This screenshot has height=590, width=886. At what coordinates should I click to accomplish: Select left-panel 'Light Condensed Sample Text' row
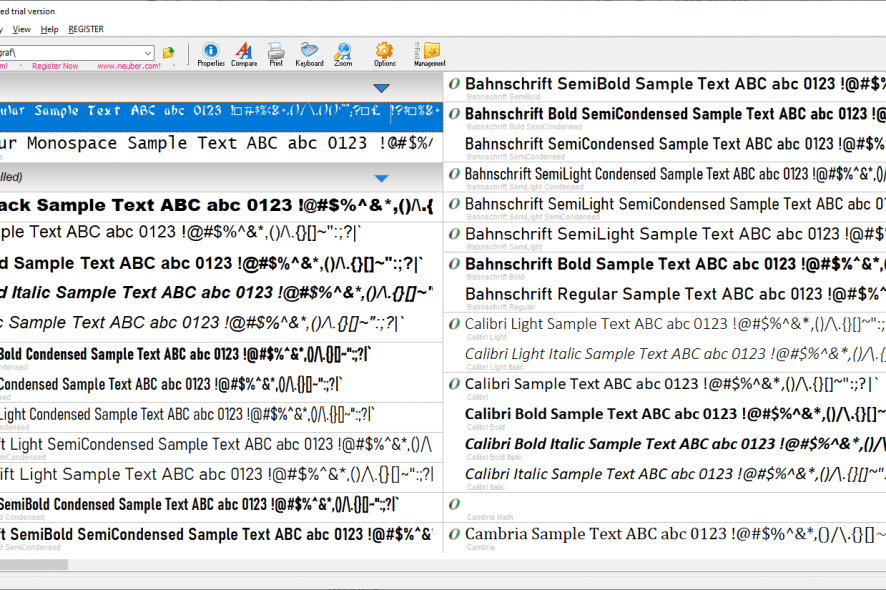(x=221, y=417)
